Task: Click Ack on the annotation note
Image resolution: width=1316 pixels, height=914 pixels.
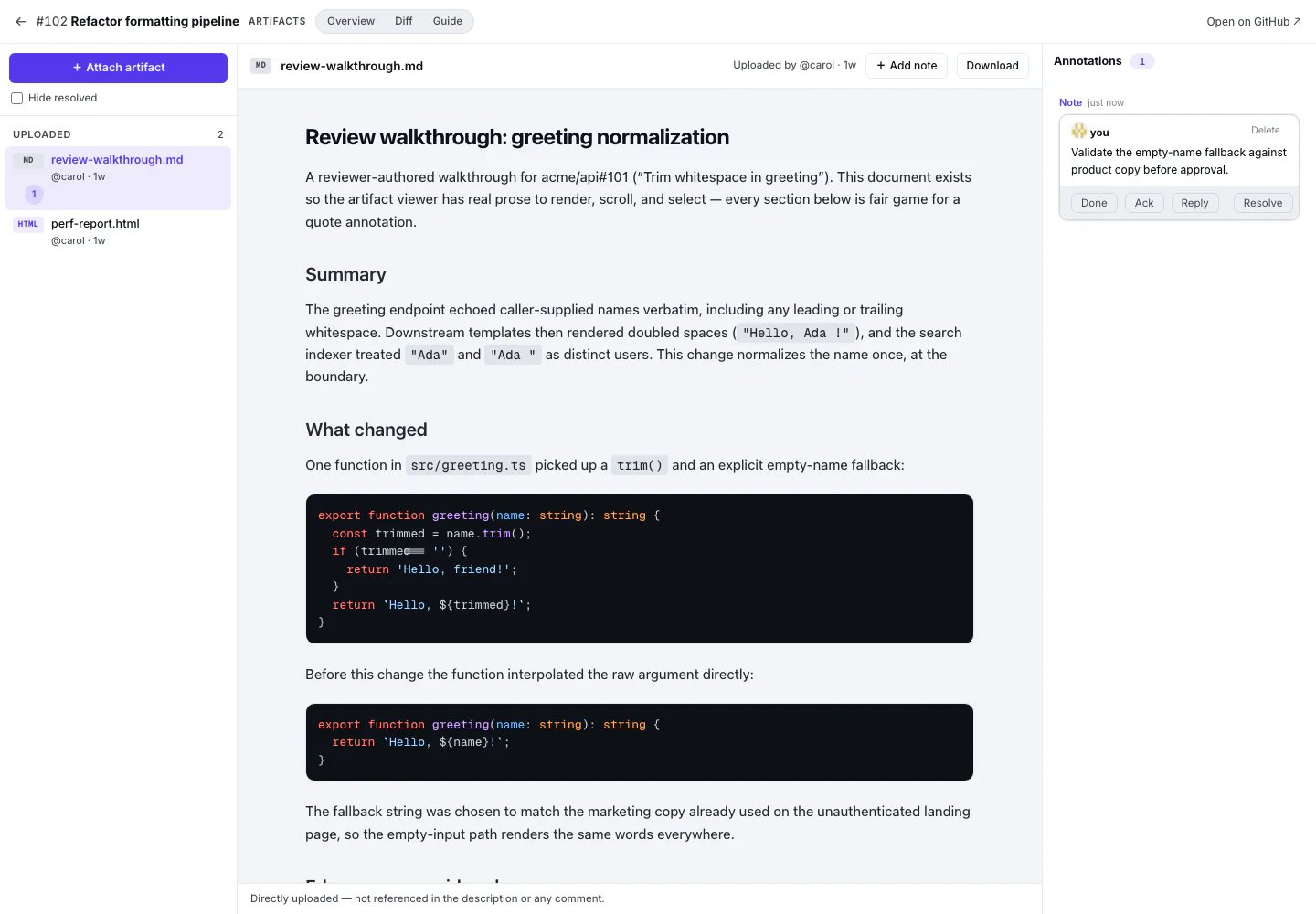Action: tap(1144, 203)
